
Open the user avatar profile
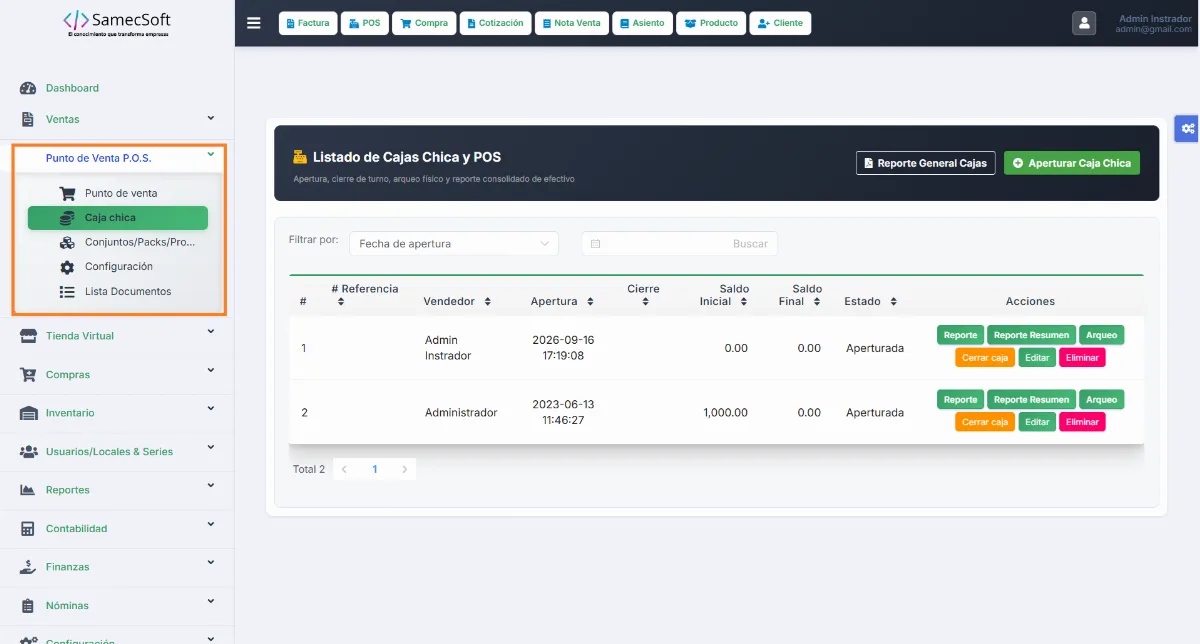1084,23
